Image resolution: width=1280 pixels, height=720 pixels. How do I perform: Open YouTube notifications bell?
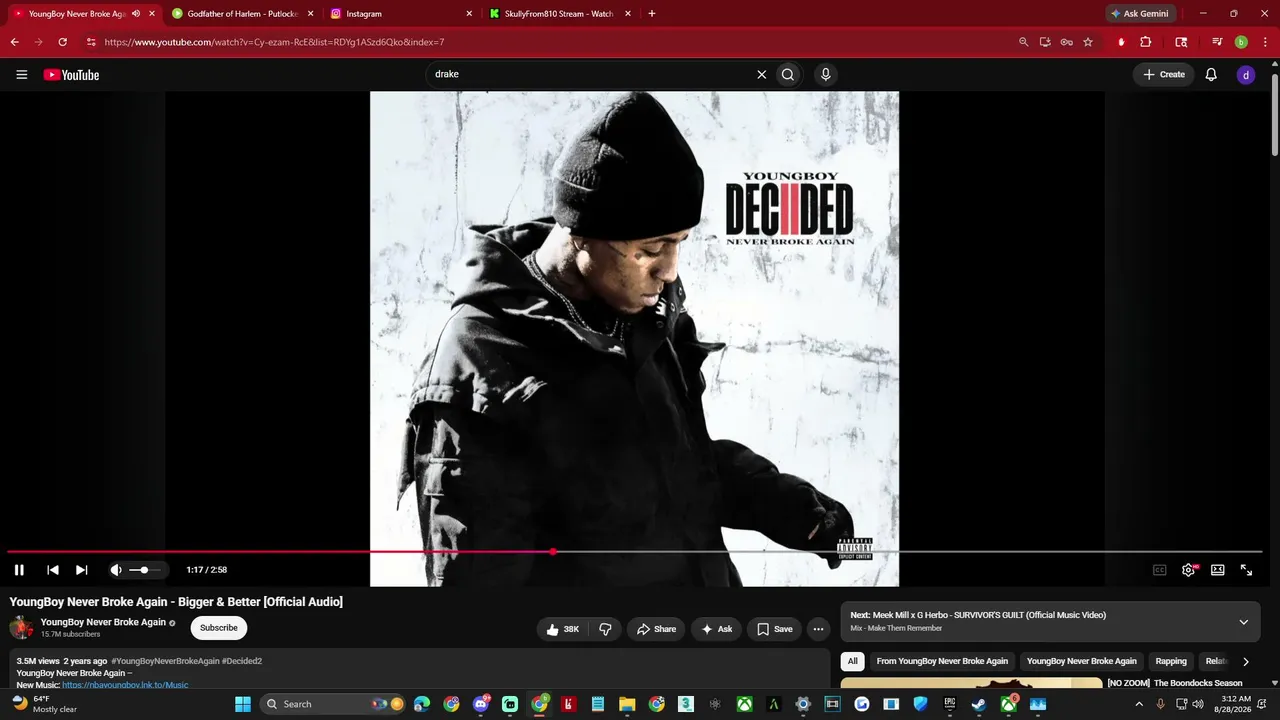coord(1211,74)
